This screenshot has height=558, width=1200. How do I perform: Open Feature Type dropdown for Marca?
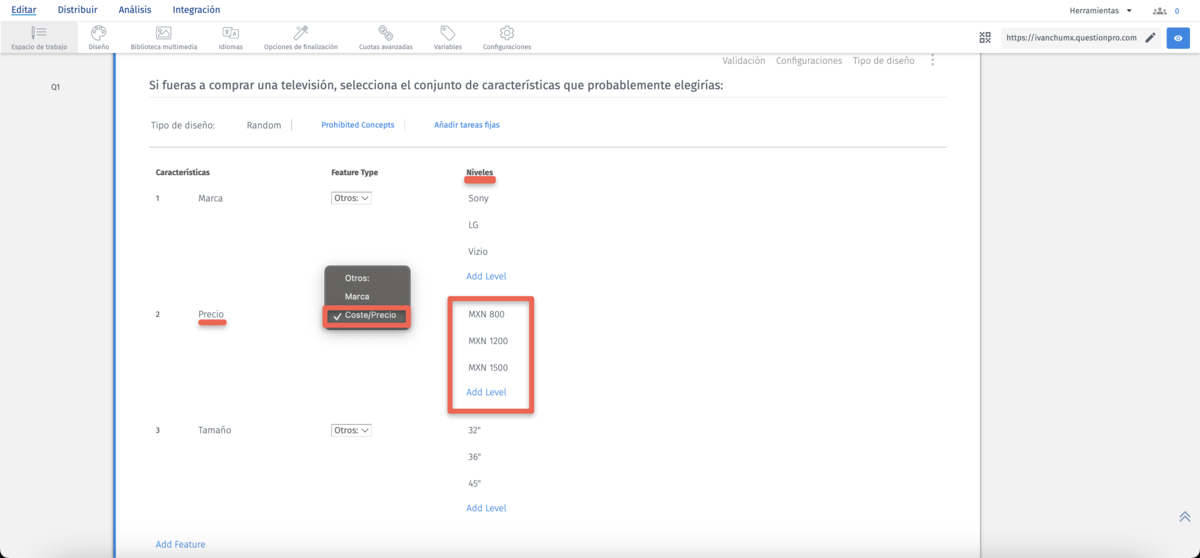point(351,198)
